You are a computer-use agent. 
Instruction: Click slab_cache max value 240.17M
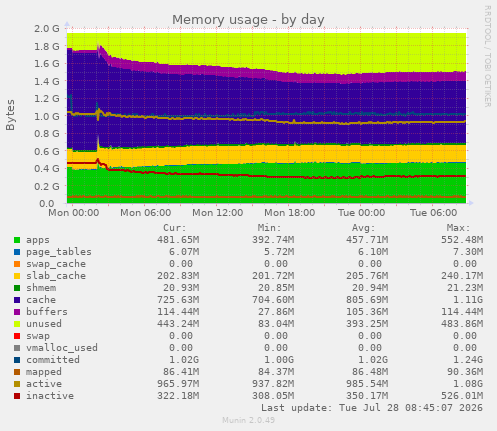click(x=462, y=276)
